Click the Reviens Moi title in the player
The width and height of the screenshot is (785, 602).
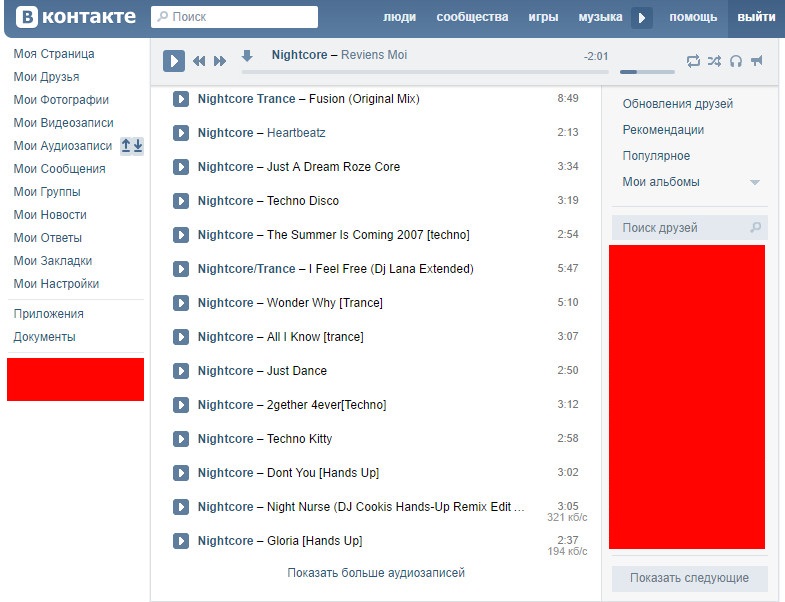coord(374,55)
